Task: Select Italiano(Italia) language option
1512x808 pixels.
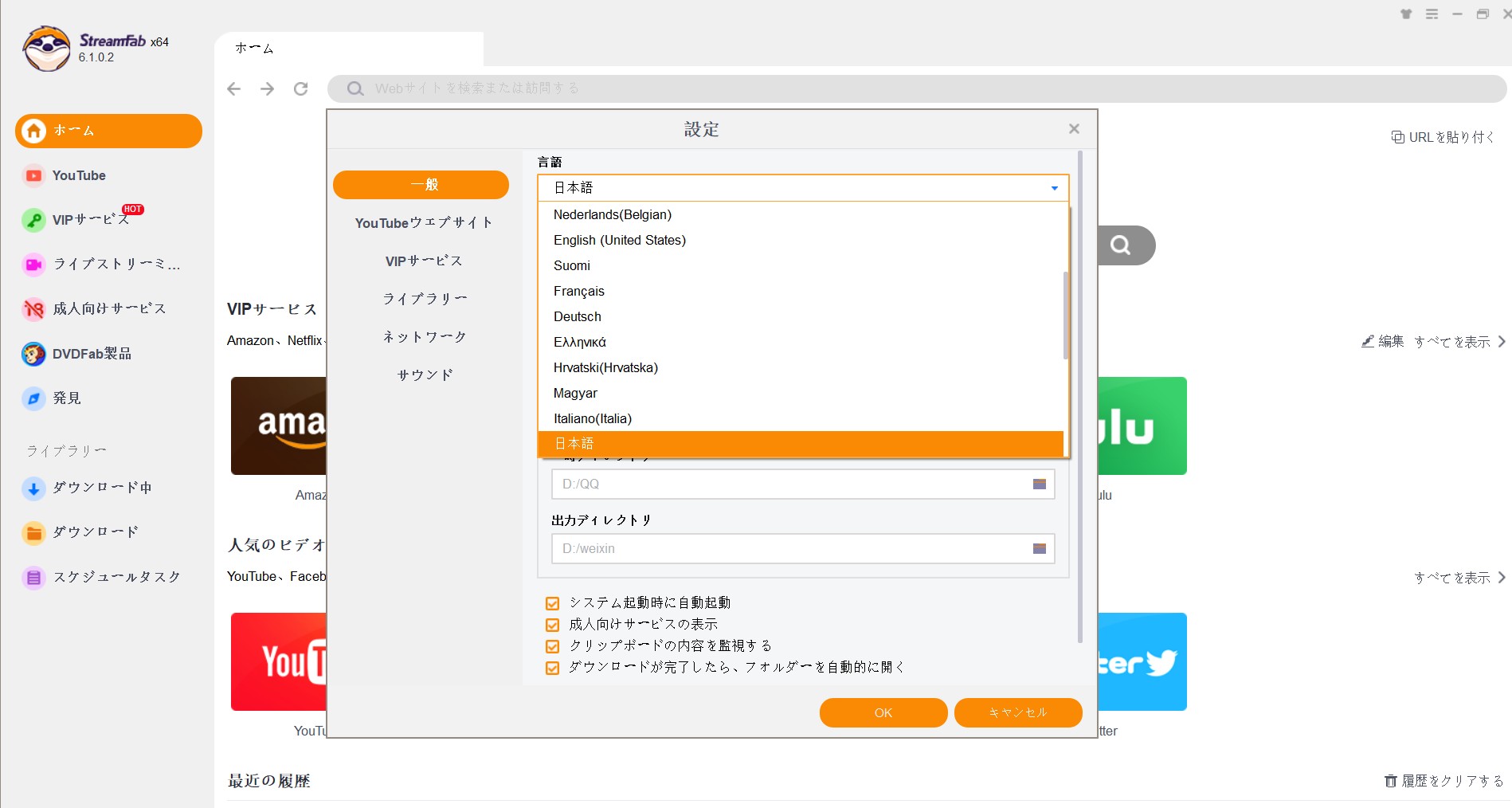Action: 801,418
